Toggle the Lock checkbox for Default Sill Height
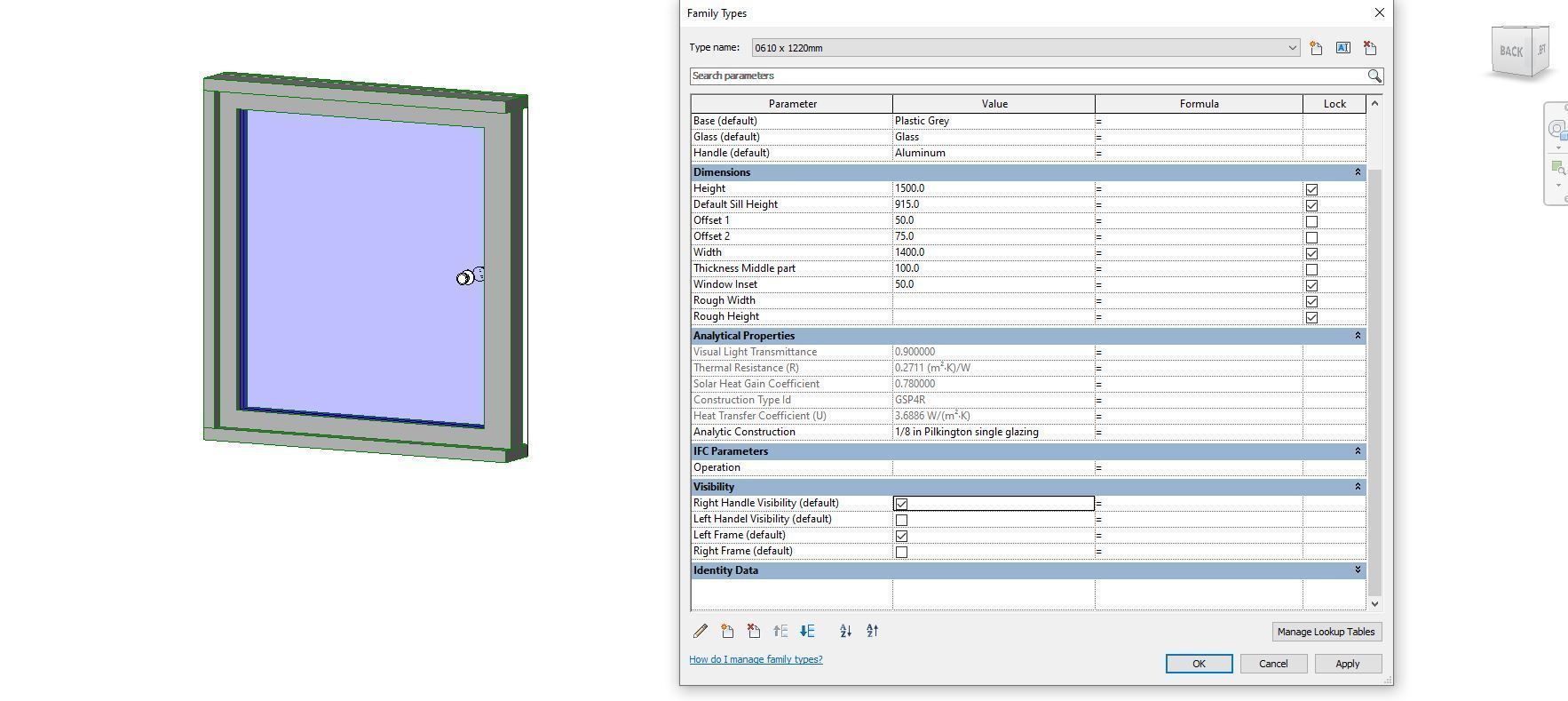The width and height of the screenshot is (1568, 701). (1311, 205)
